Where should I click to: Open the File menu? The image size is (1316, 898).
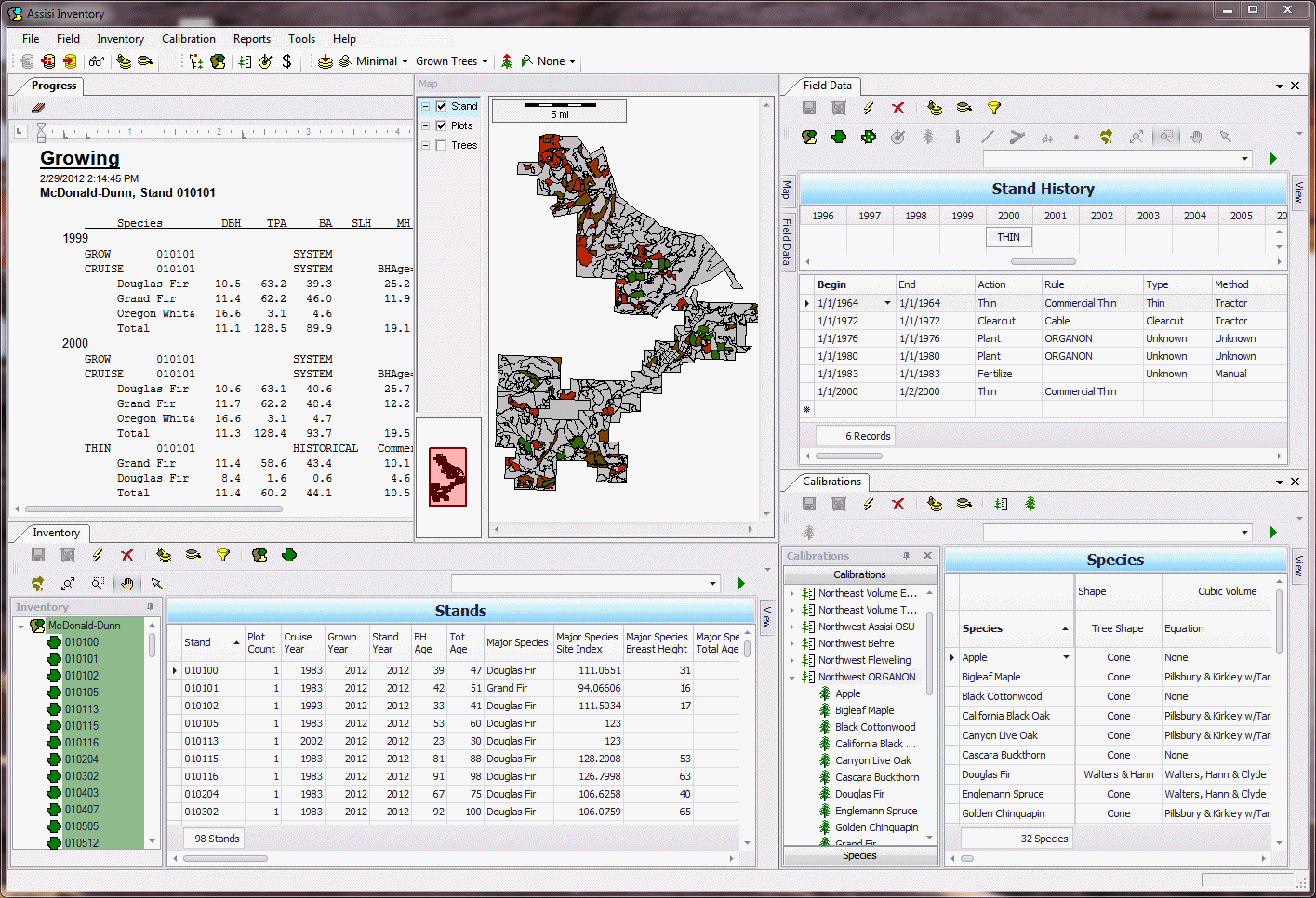click(31, 39)
